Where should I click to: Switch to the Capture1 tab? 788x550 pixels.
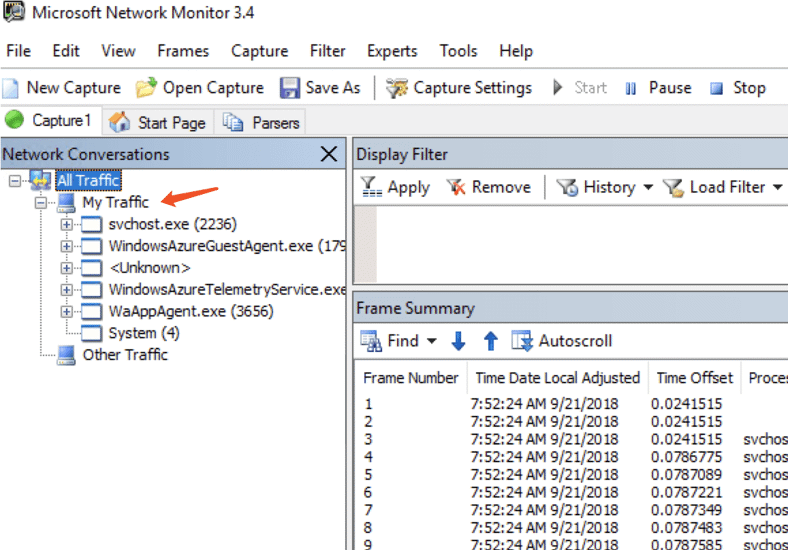click(49, 120)
